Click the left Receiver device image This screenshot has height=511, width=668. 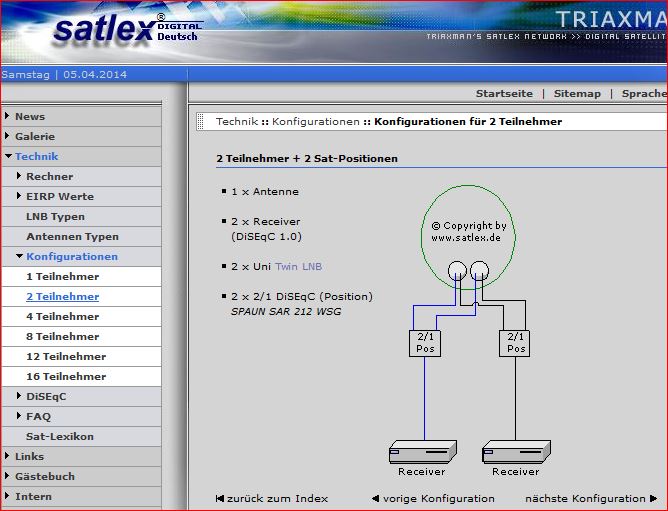point(423,452)
